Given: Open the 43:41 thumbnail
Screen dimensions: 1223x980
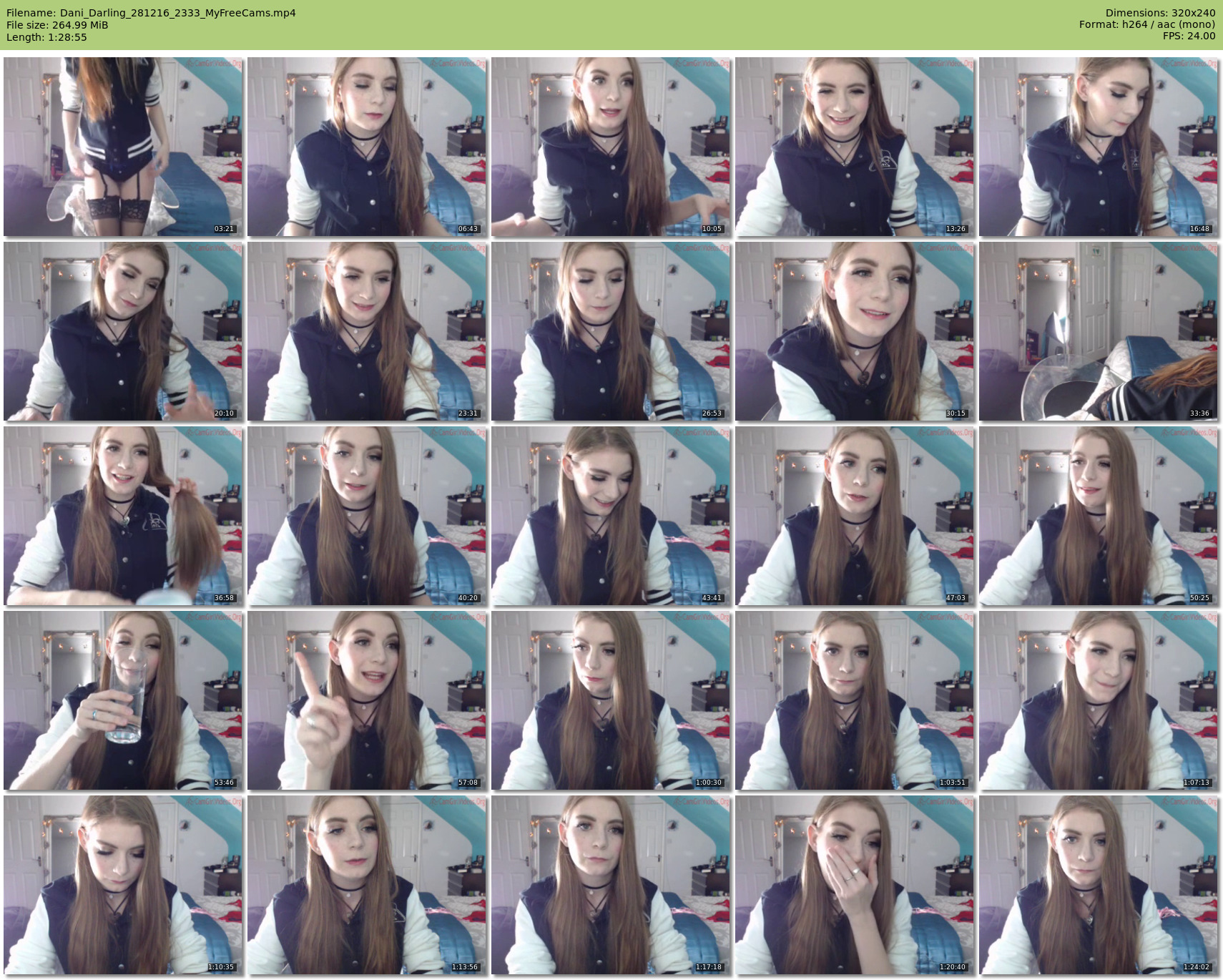Looking at the screenshot, I should [611, 516].
